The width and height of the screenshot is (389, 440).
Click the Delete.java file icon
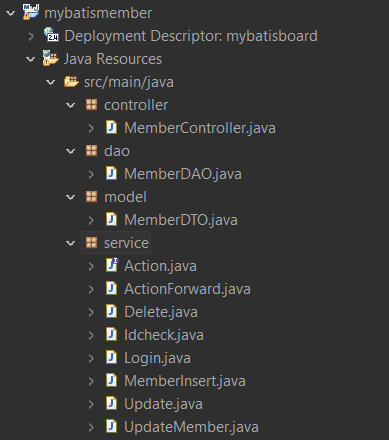click(x=111, y=311)
